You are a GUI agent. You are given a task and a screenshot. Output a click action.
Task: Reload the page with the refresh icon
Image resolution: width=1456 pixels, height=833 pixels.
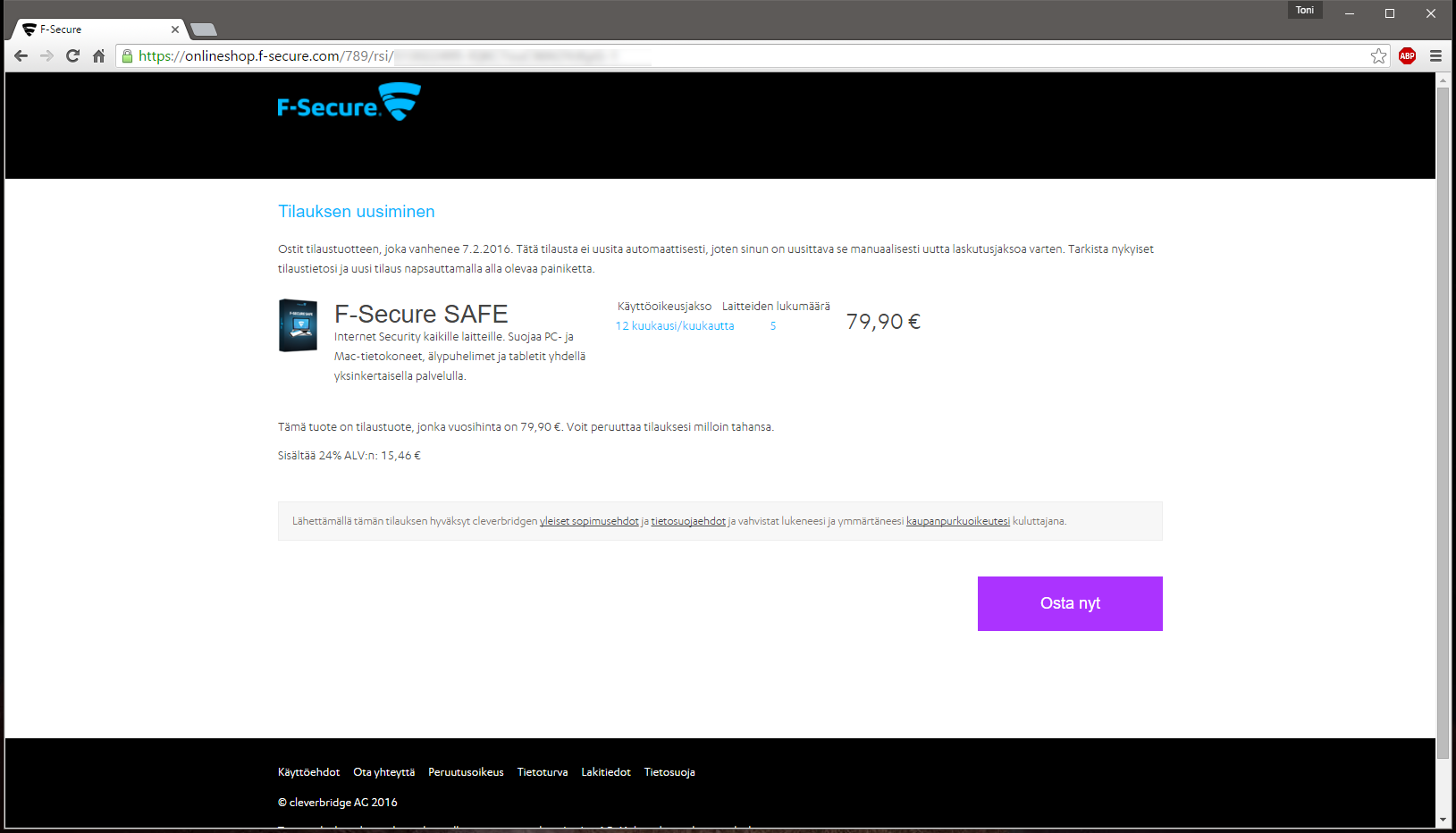pos(73,55)
